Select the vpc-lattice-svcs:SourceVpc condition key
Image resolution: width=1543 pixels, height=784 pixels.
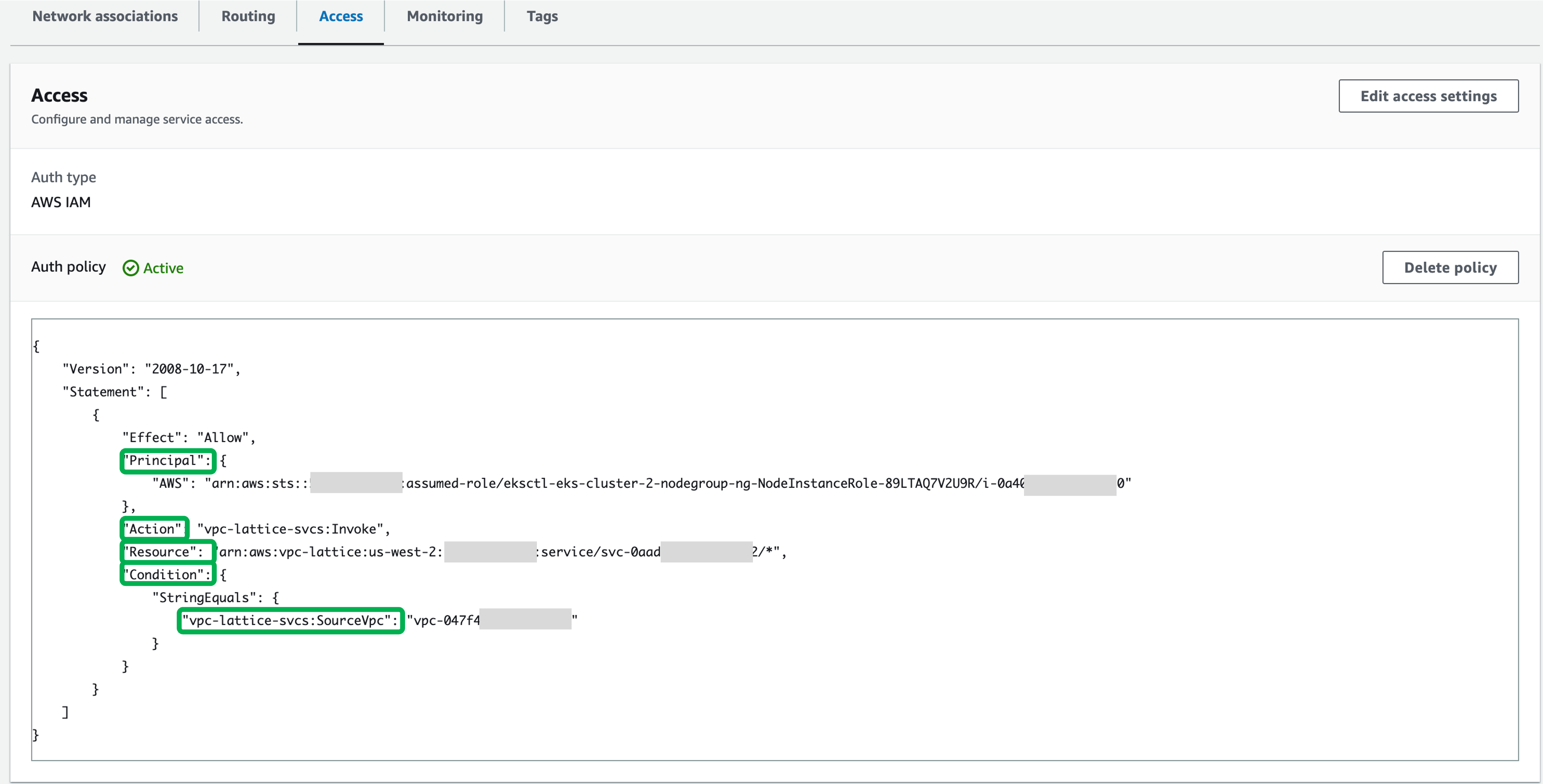click(x=290, y=621)
